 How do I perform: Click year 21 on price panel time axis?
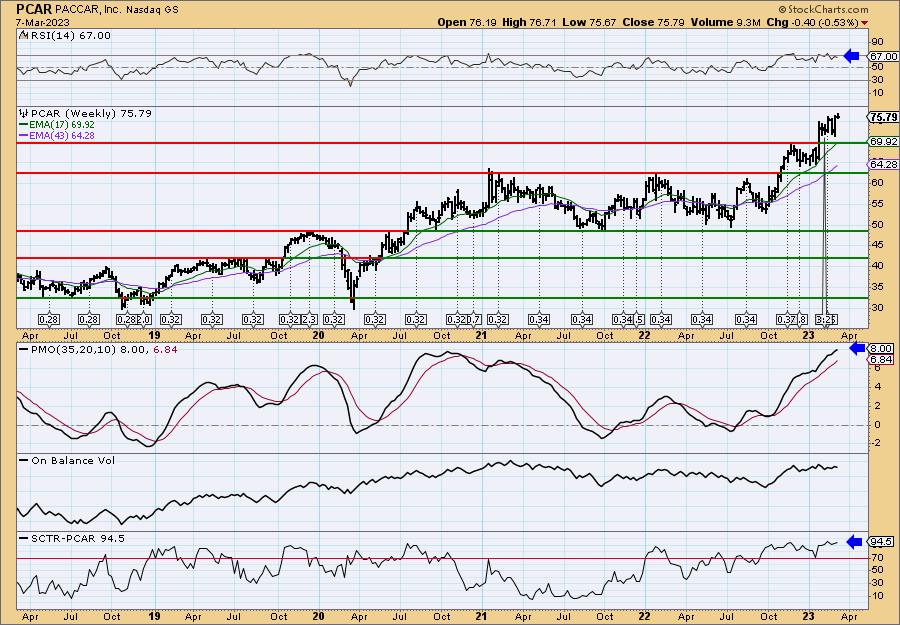tap(481, 335)
